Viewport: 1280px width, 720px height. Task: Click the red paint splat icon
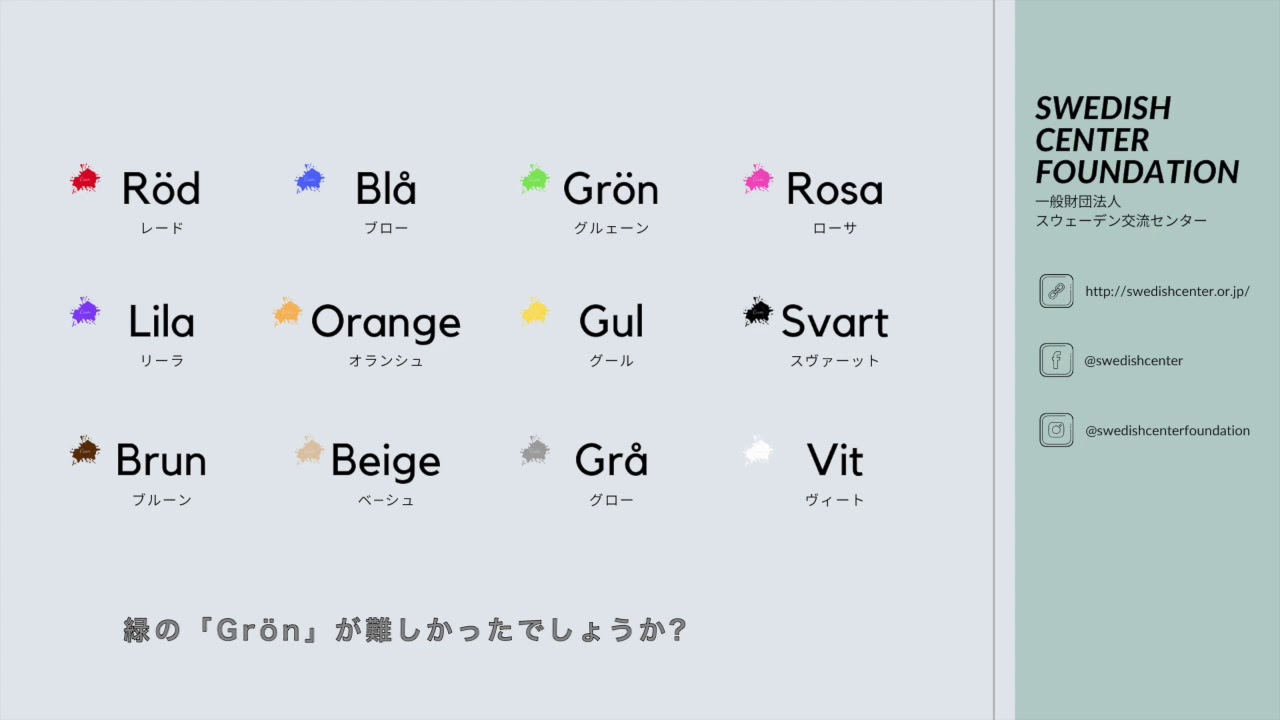click(x=85, y=180)
